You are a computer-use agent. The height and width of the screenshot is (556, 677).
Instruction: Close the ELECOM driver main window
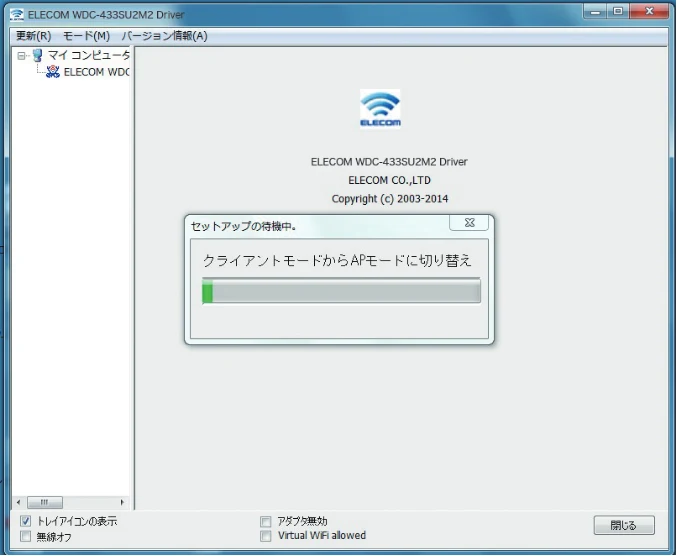[x=649, y=12]
